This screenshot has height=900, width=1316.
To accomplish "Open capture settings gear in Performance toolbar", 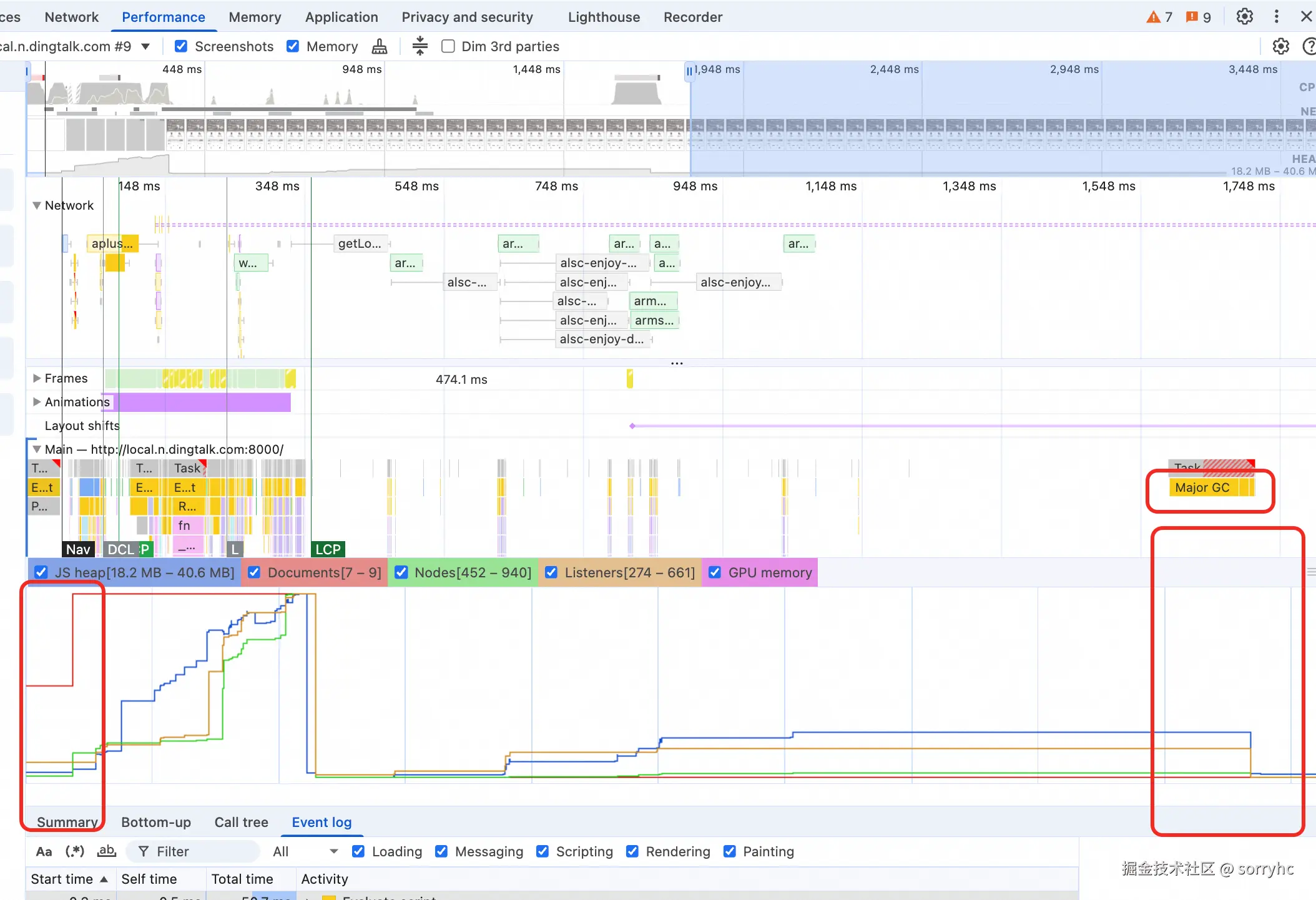I will pos(1280,46).
